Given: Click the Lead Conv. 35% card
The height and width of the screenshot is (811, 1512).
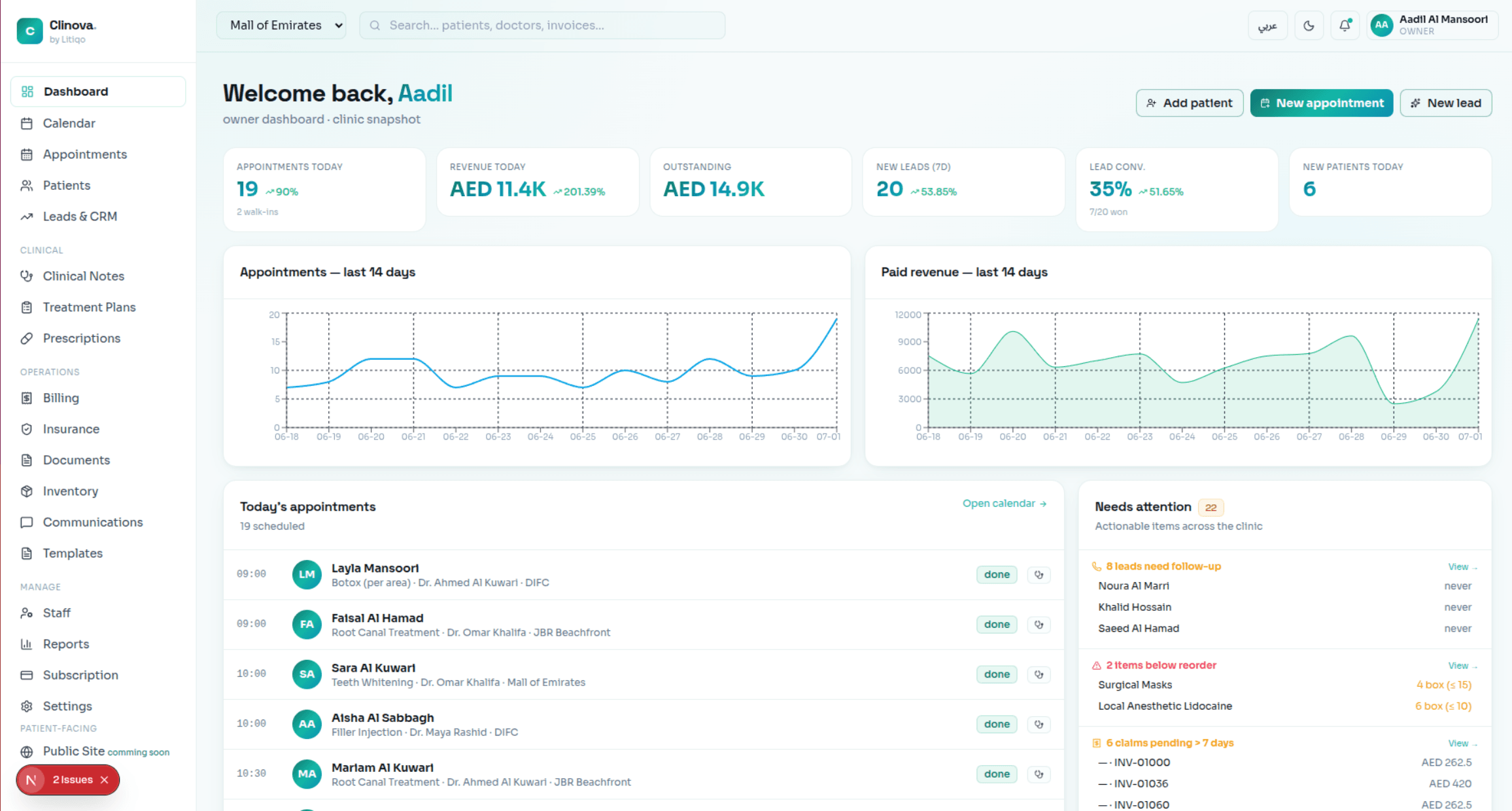Looking at the screenshot, I should tap(1177, 189).
